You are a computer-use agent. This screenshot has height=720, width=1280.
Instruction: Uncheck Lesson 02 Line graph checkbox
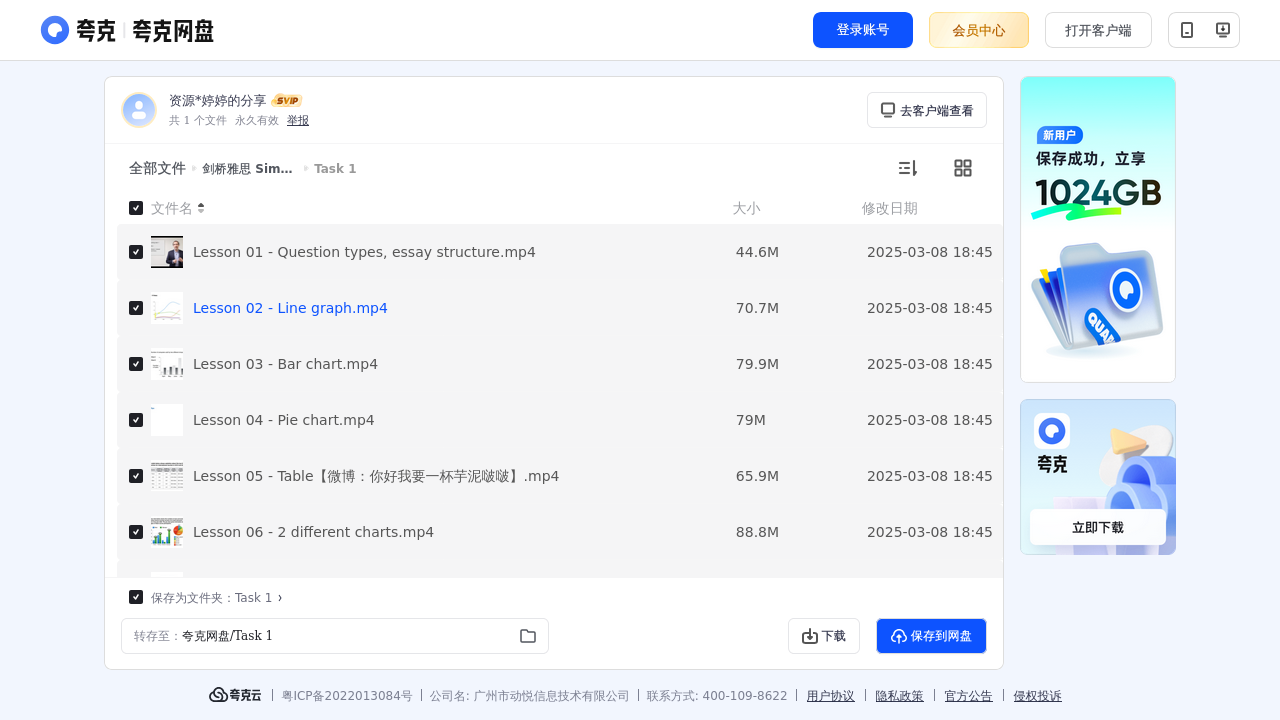[136, 308]
